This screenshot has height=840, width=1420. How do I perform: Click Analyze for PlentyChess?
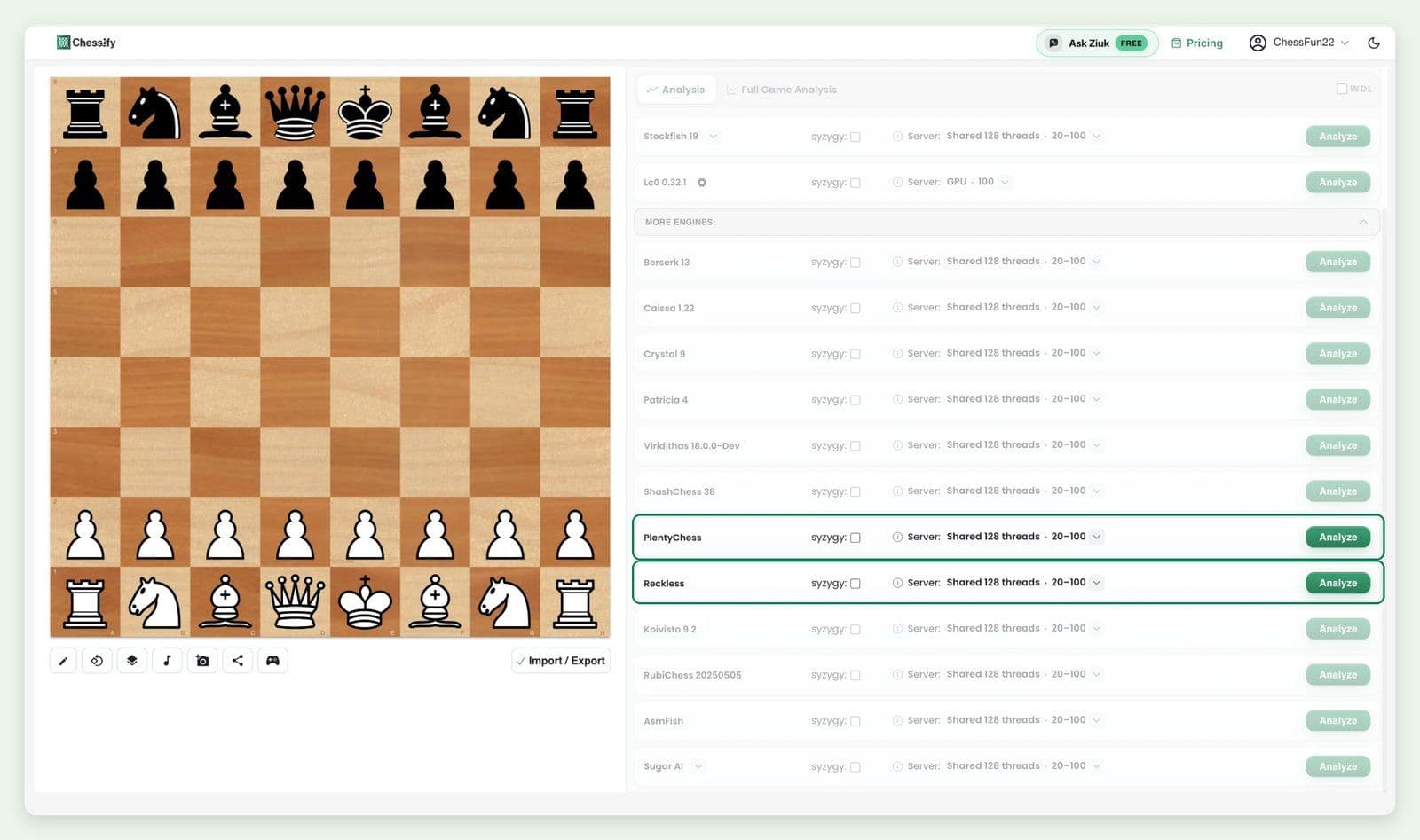coord(1337,537)
